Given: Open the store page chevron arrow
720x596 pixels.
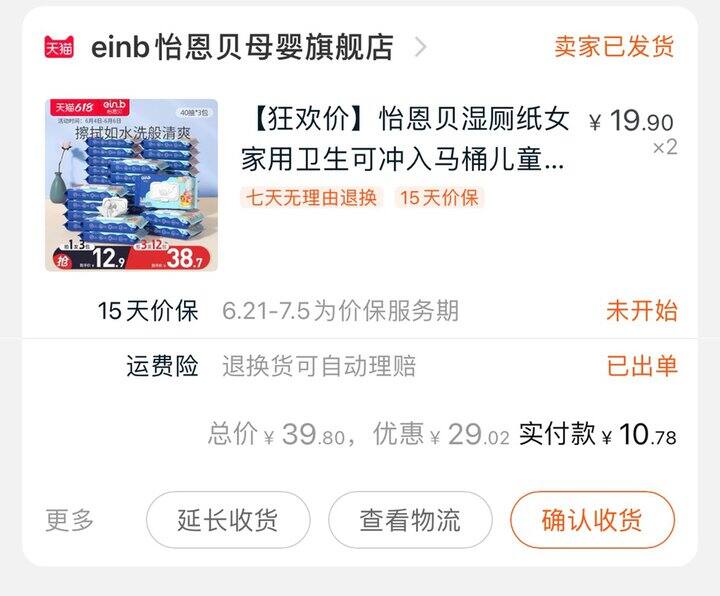Looking at the screenshot, I should point(421,47).
